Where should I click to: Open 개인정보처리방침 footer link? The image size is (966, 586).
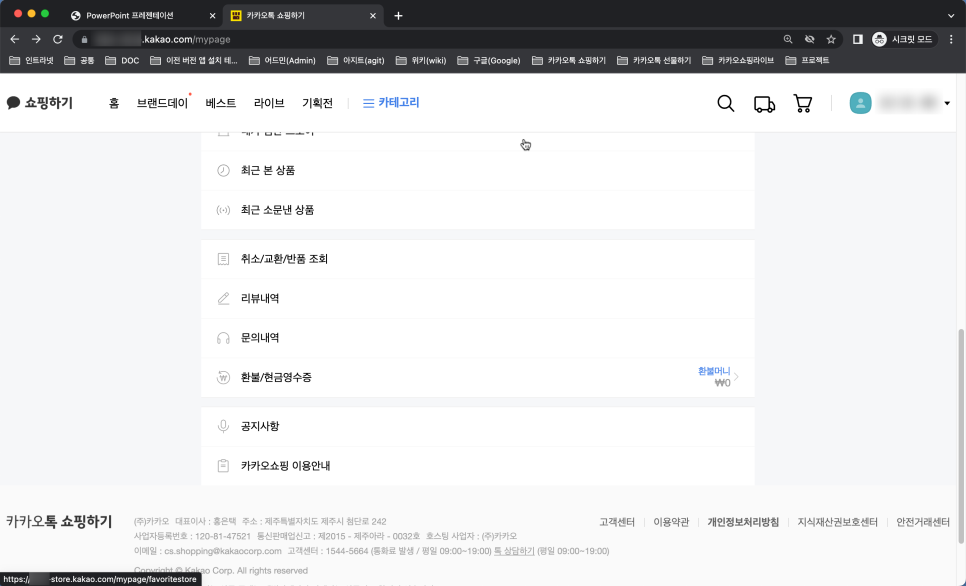pos(743,522)
